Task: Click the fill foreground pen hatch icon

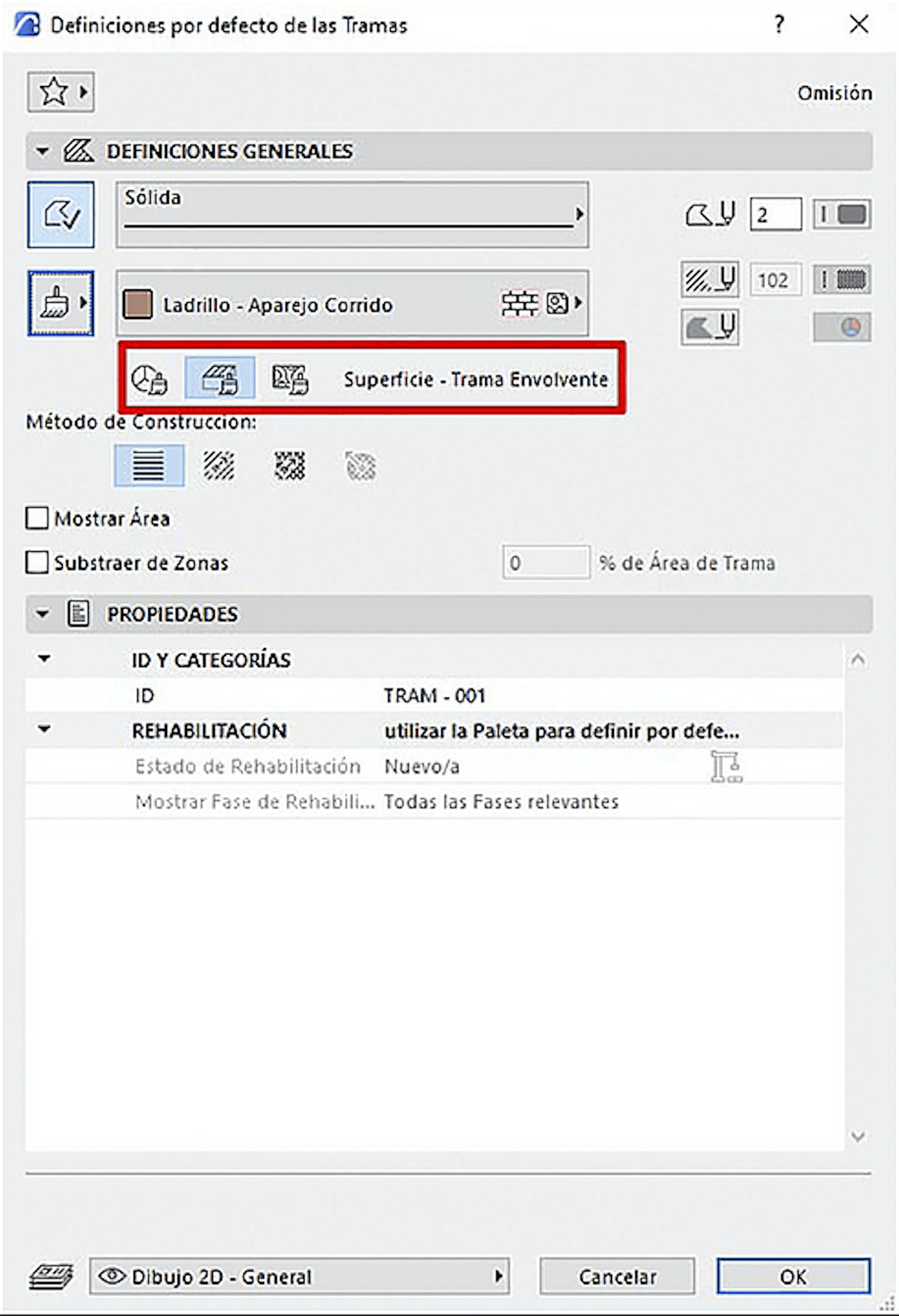Action: tap(709, 279)
